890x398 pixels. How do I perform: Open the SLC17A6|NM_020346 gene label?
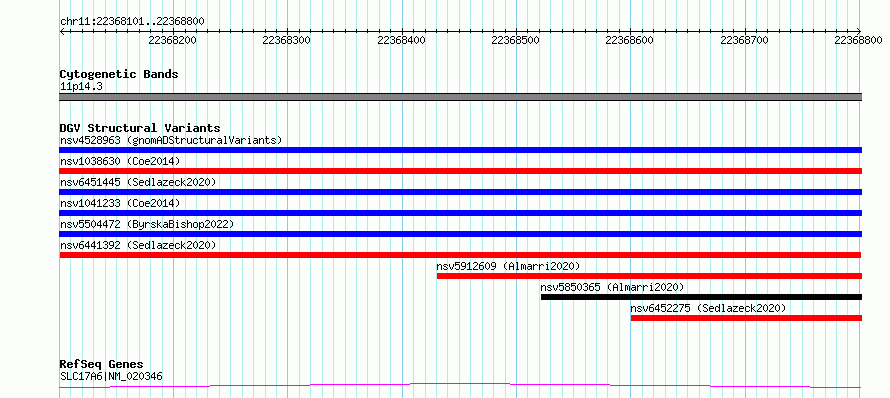click(x=111, y=376)
